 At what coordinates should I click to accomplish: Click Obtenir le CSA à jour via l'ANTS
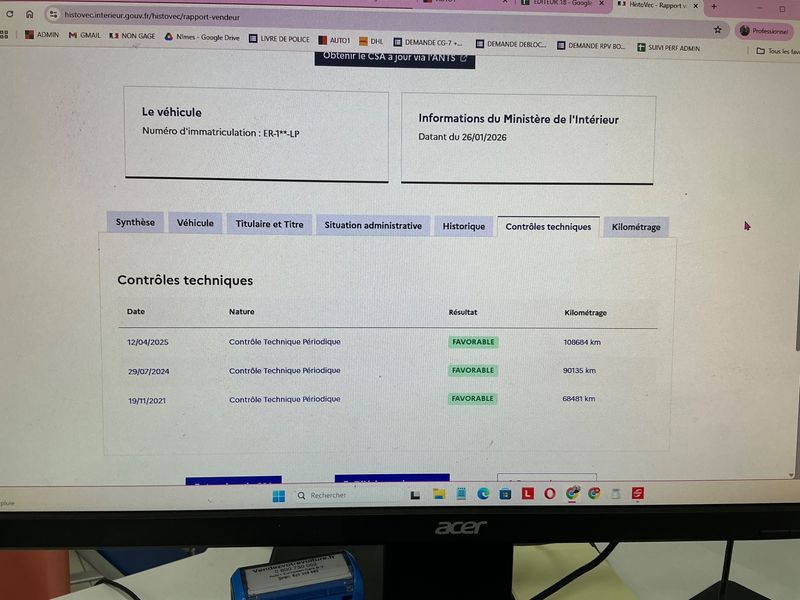pyautogui.click(x=394, y=58)
